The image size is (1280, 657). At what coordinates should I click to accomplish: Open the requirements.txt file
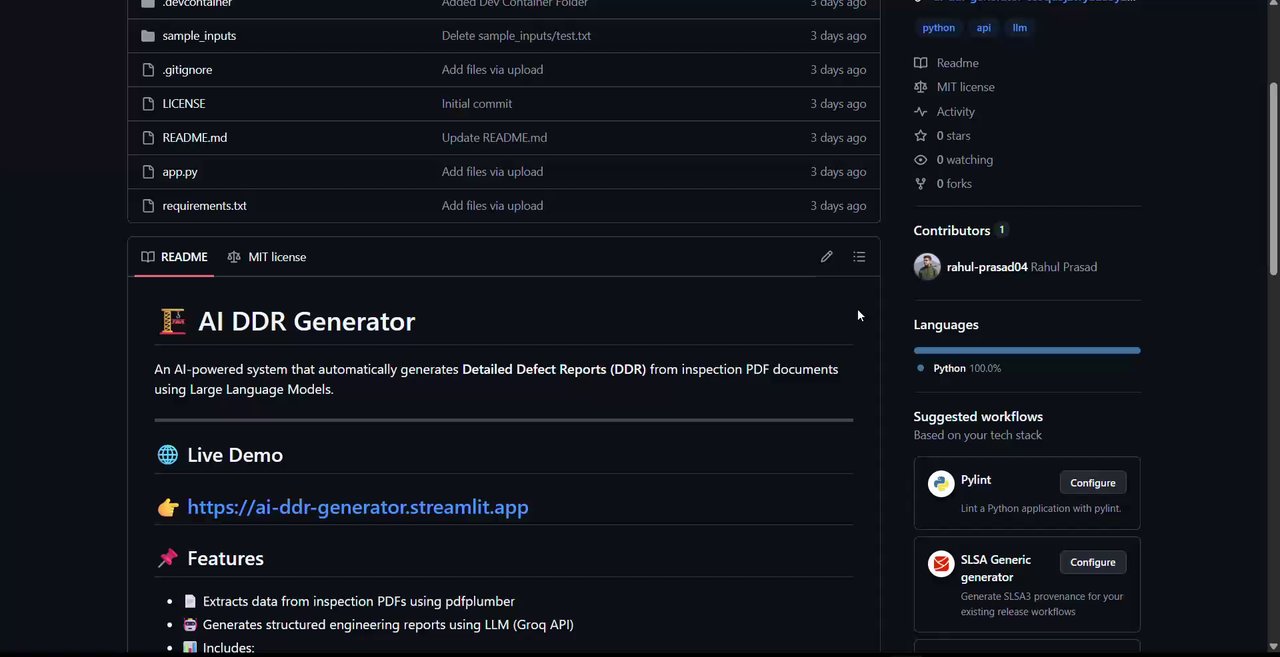pos(205,205)
